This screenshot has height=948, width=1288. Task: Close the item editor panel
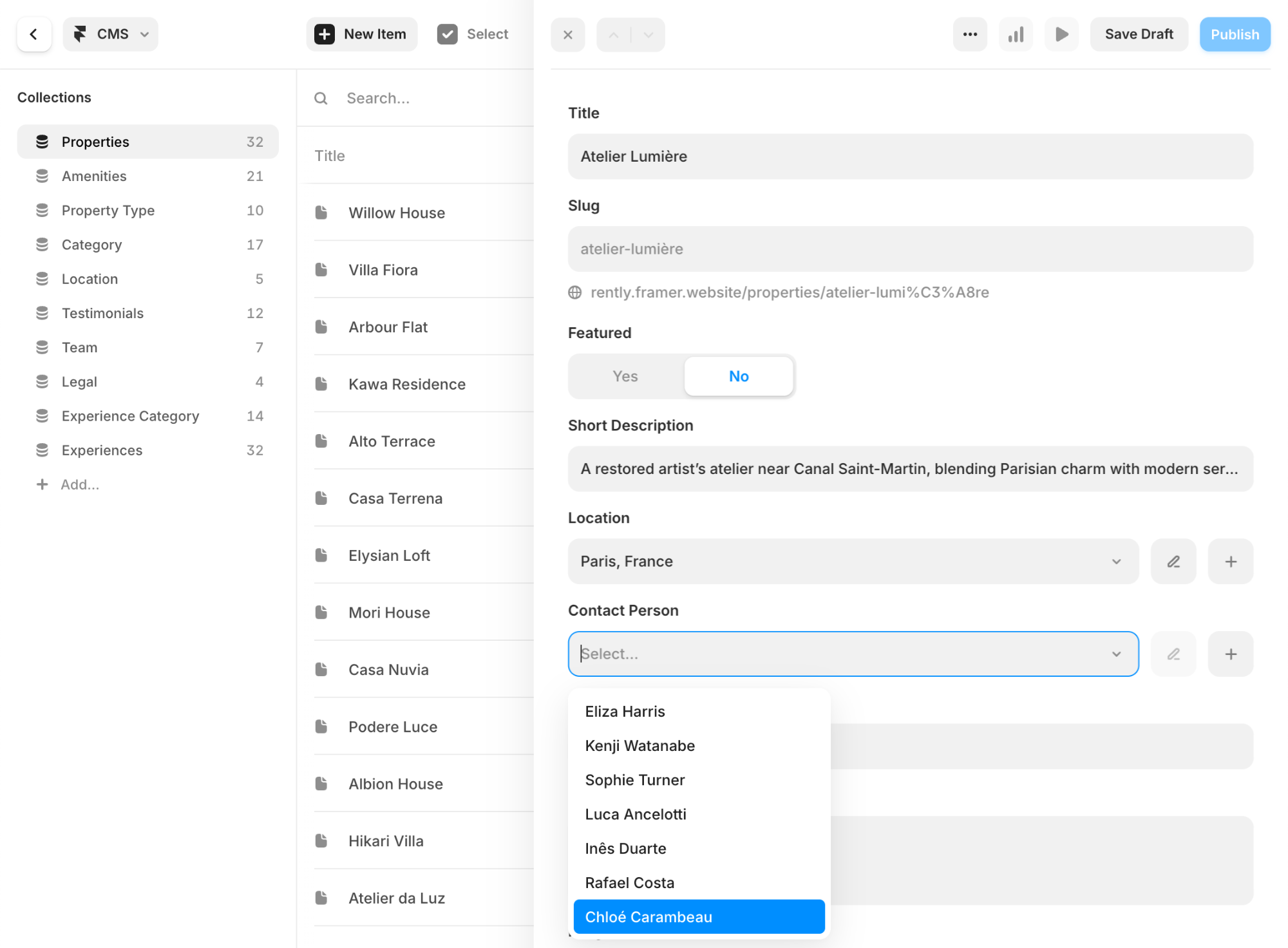pos(567,35)
